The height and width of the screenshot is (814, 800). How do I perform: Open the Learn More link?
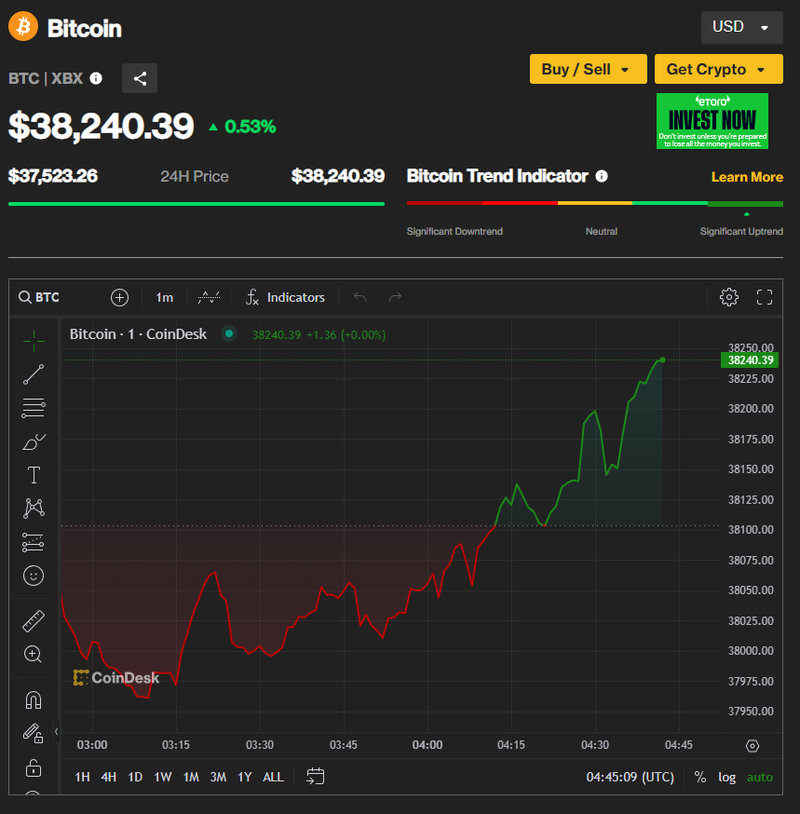[x=746, y=177]
